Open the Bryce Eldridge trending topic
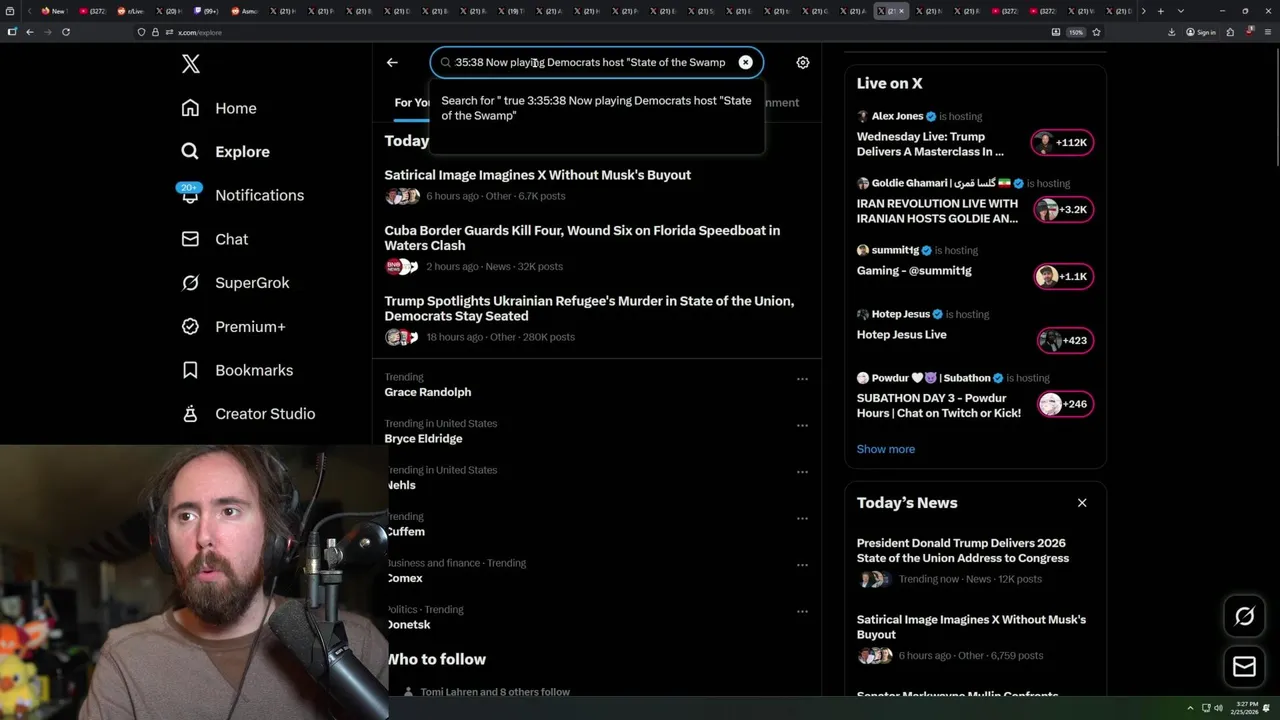 (x=424, y=439)
